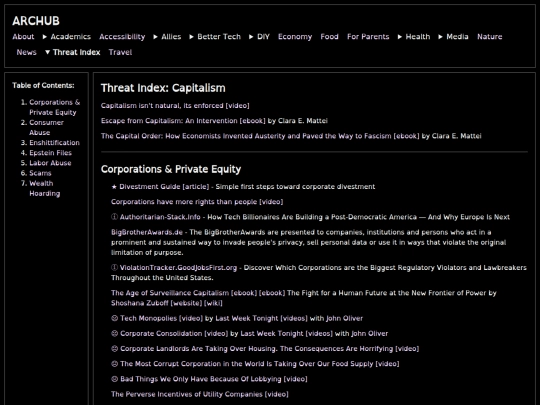Jump to Scams in contents

pyautogui.click(x=40, y=173)
